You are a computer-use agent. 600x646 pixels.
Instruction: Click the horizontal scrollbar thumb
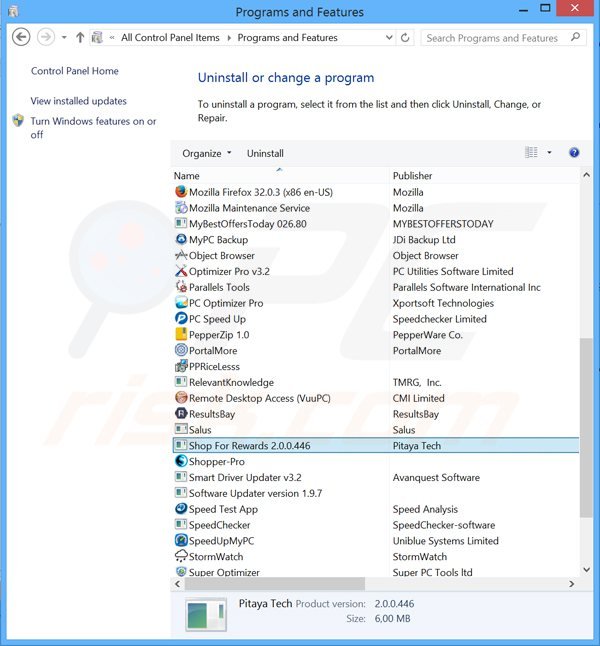coord(275,583)
